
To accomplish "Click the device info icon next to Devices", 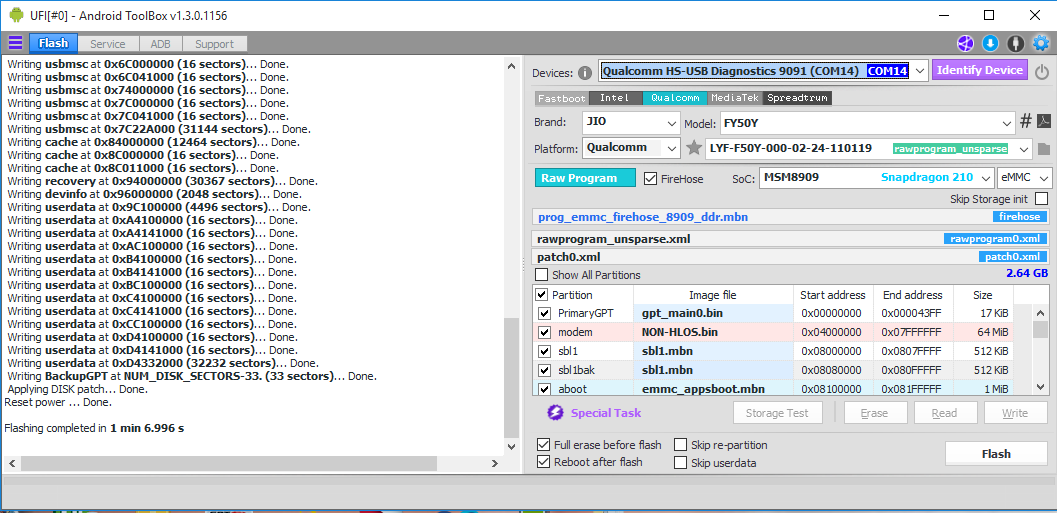I will coord(585,73).
